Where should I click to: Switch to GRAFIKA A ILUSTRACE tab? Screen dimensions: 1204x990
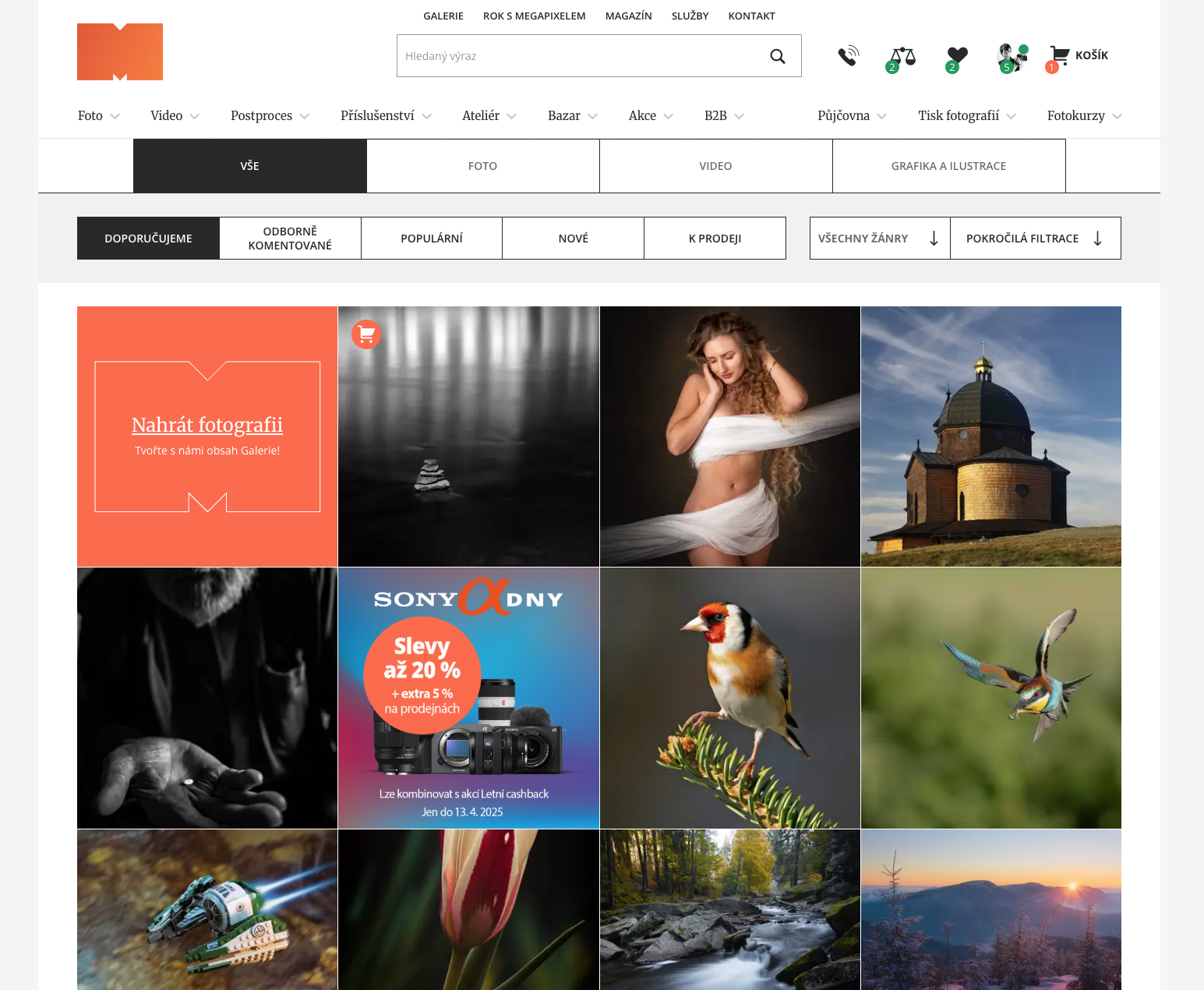[949, 166]
